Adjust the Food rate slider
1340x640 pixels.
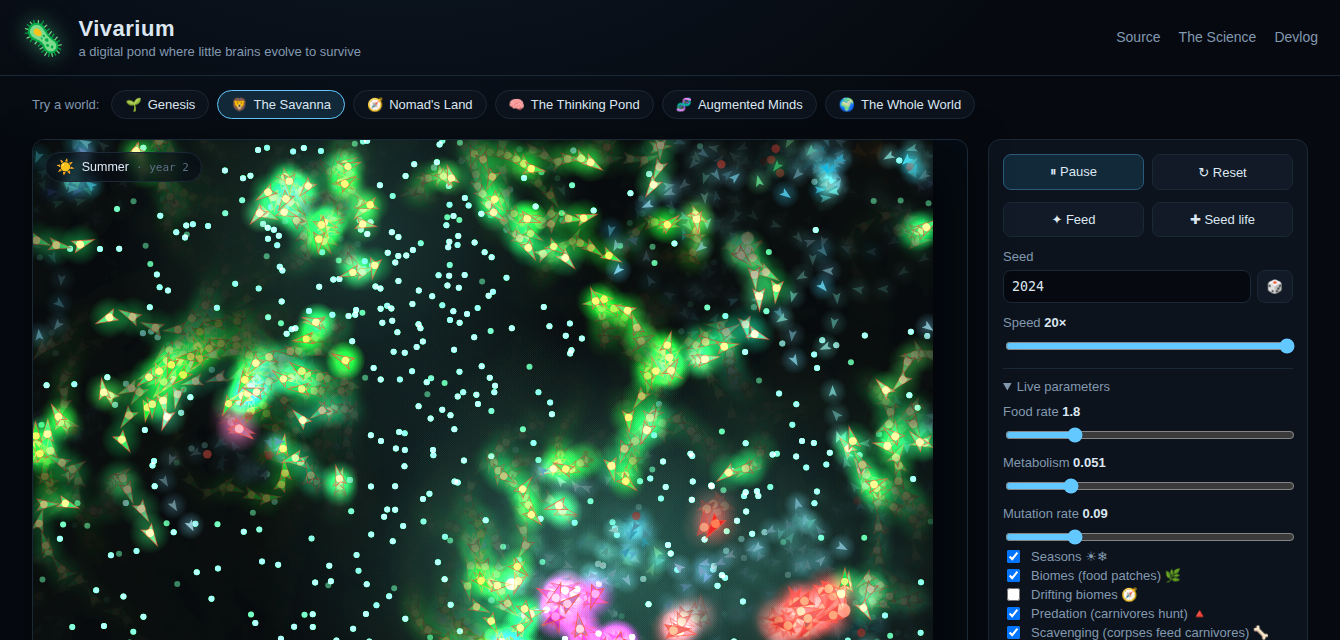coord(1149,435)
